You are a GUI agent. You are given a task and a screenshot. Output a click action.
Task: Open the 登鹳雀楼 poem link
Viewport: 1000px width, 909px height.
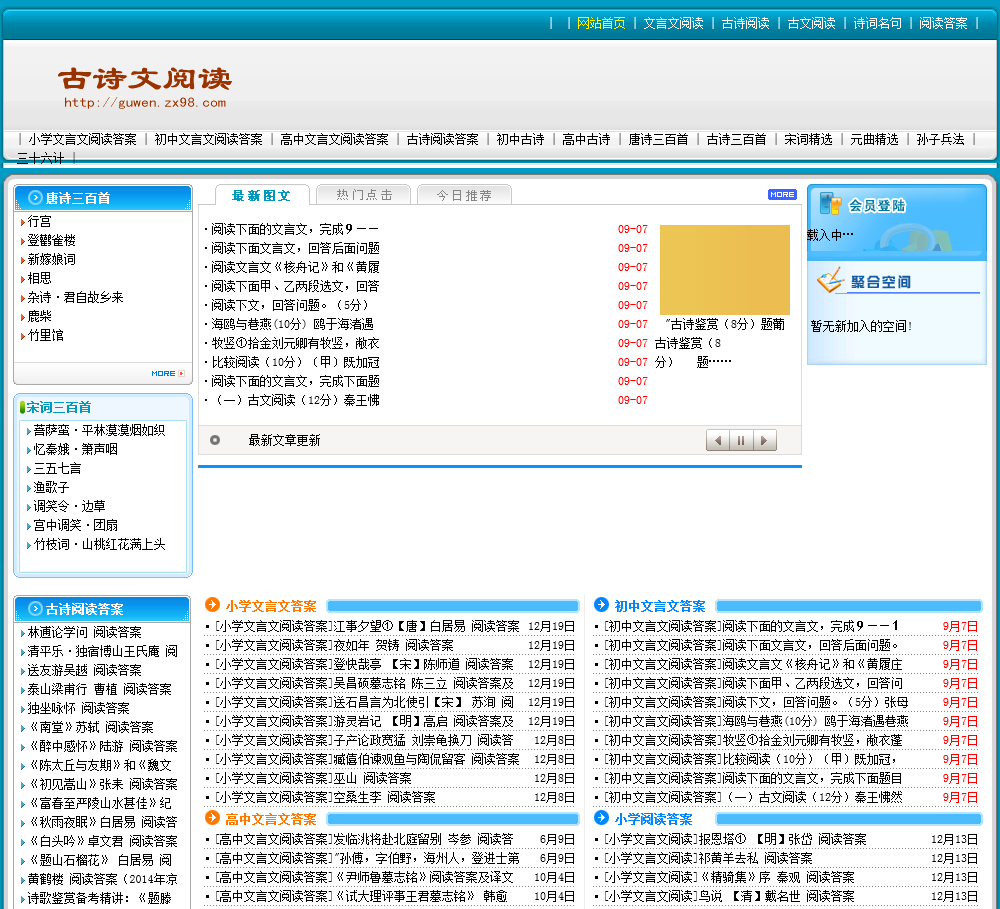[x=51, y=240]
